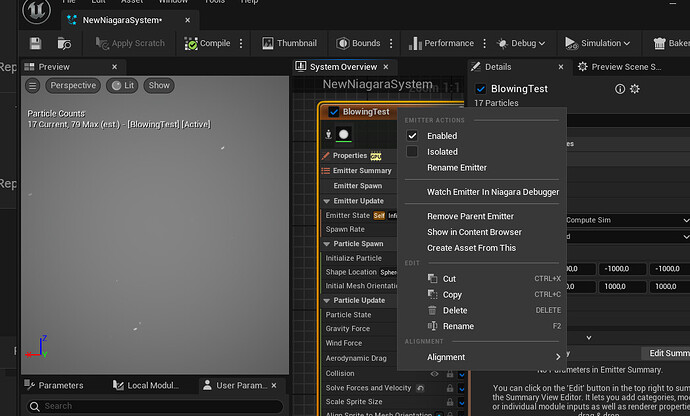Click the Thumbnail toolbar icon
Image resolution: width=690 pixels, height=416 pixels.
(x=289, y=43)
